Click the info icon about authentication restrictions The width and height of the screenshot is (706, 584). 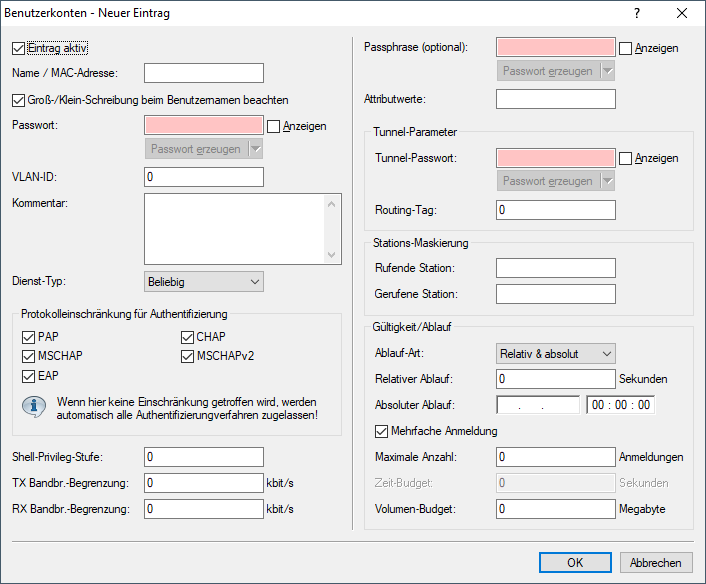pos(35,407)
